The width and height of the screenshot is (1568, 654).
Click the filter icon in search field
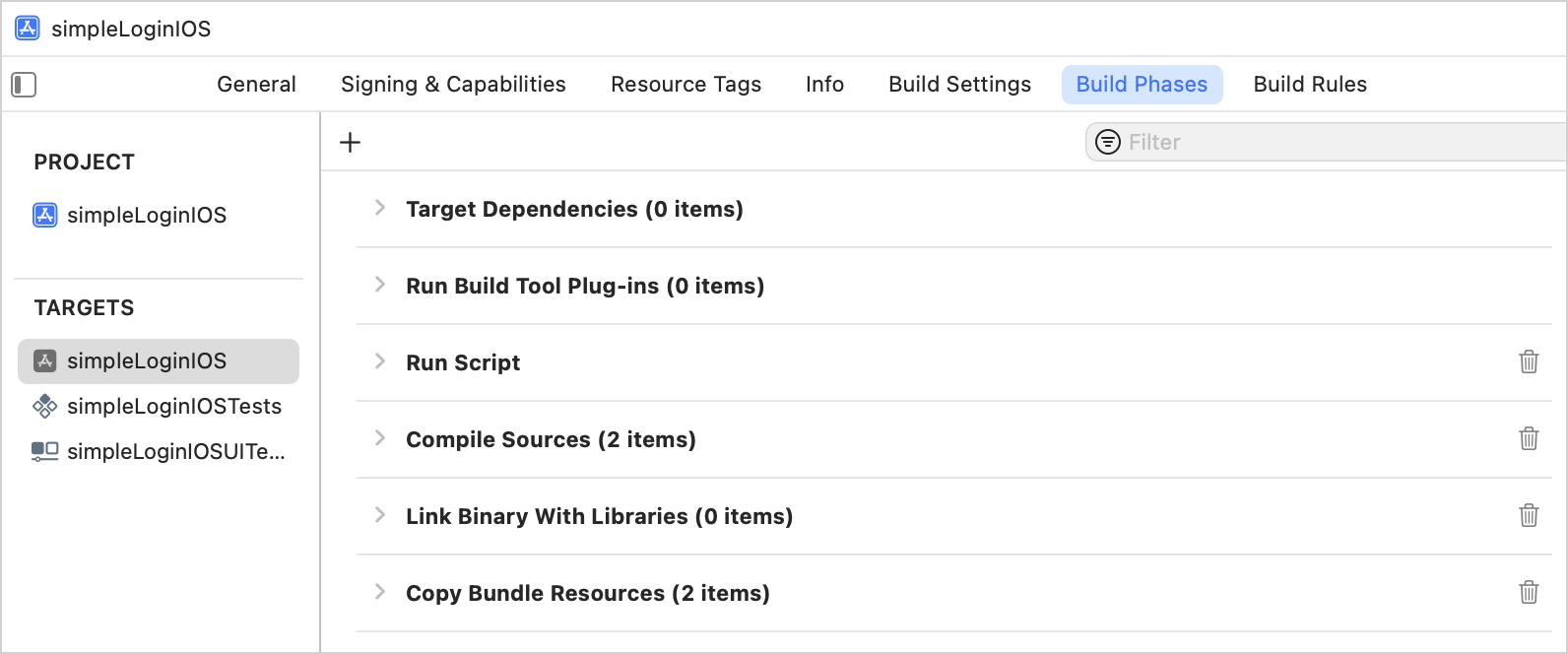1108,143
